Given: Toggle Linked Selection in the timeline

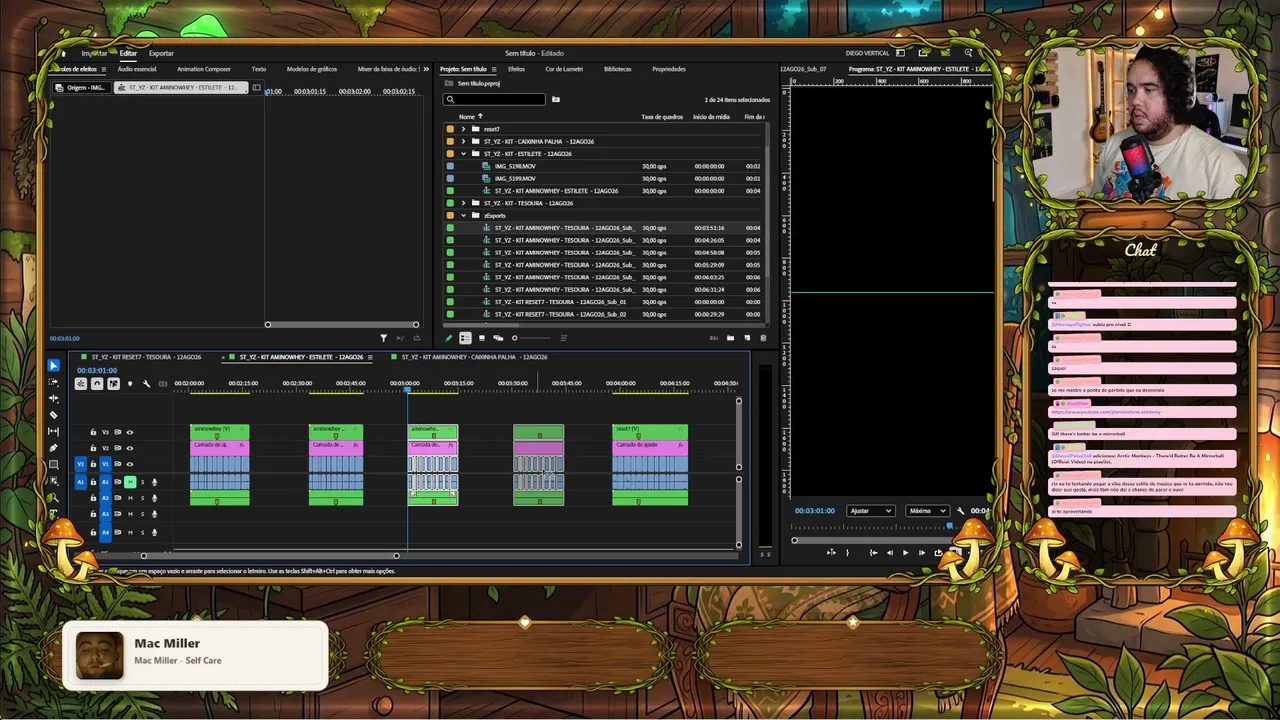Looking at the screenshot, I should [113, 384].
